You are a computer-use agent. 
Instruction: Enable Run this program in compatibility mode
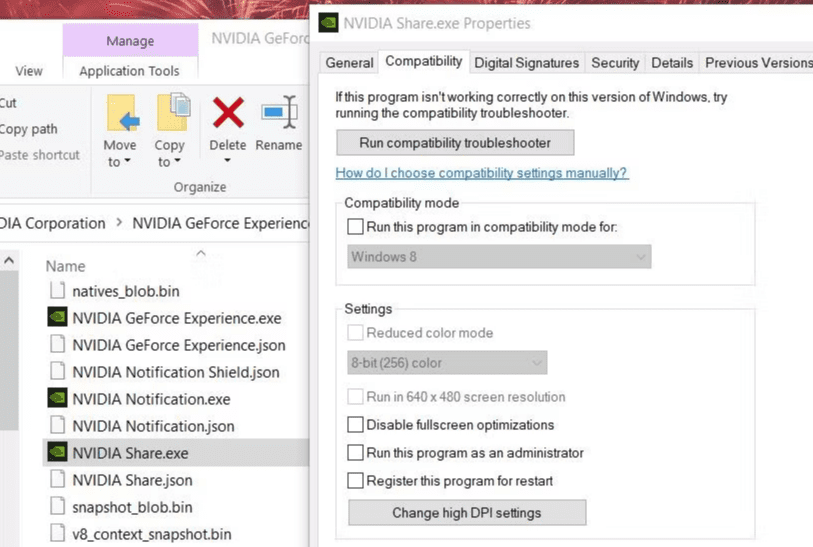tap(355, 227)
